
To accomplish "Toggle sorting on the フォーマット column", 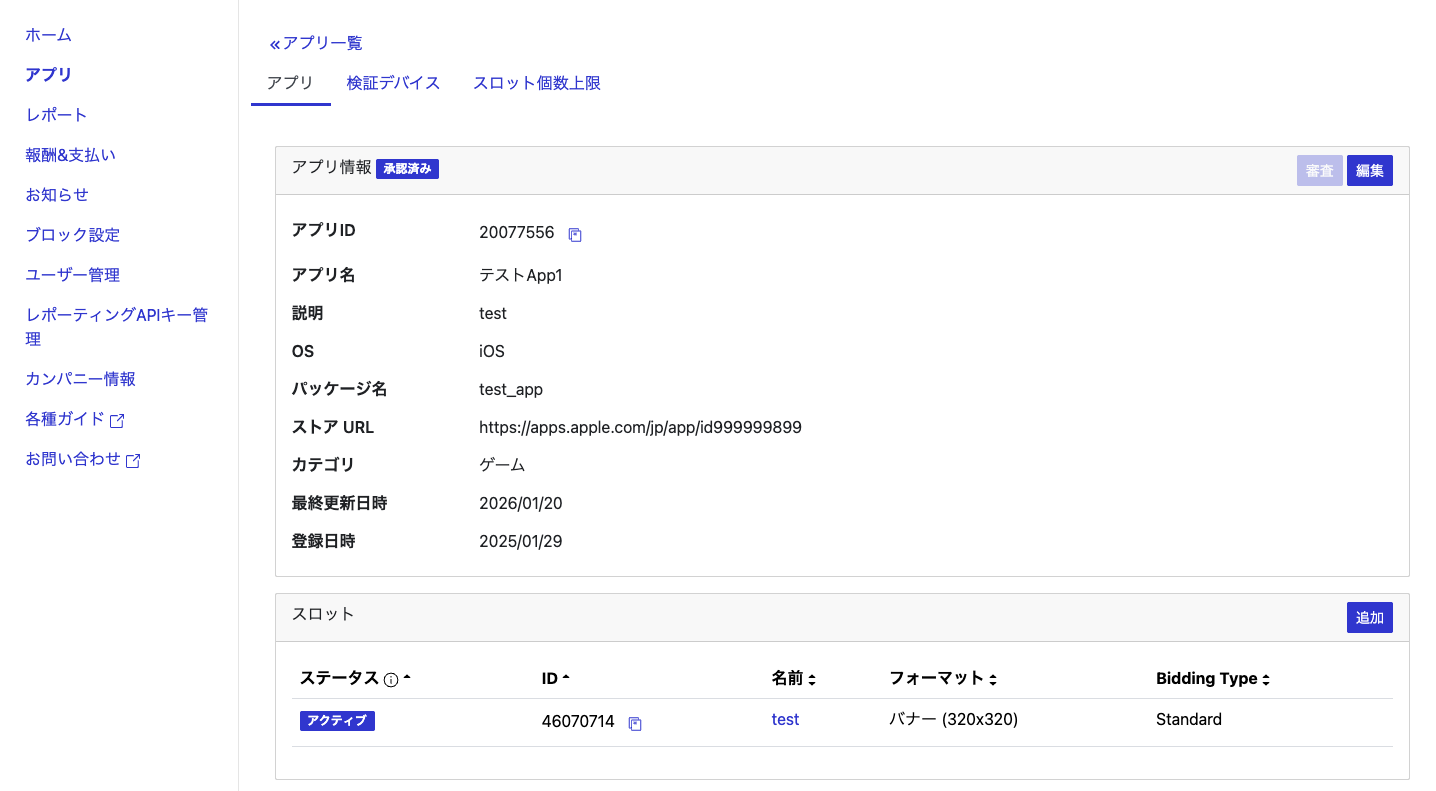I will pos(993,678).
